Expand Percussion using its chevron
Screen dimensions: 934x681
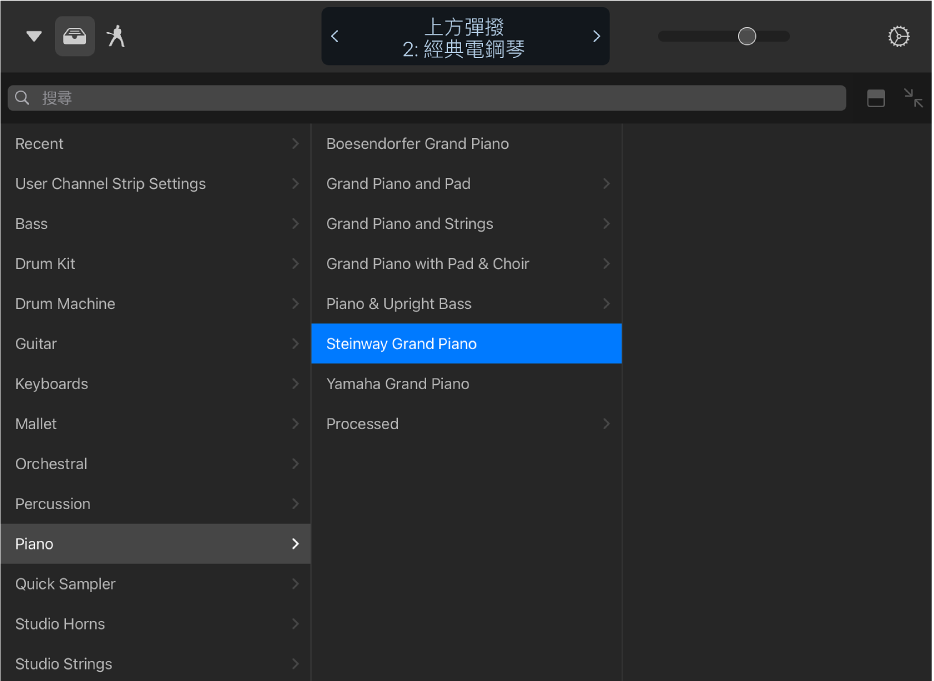pyautogui.click(x=295, y=503)
